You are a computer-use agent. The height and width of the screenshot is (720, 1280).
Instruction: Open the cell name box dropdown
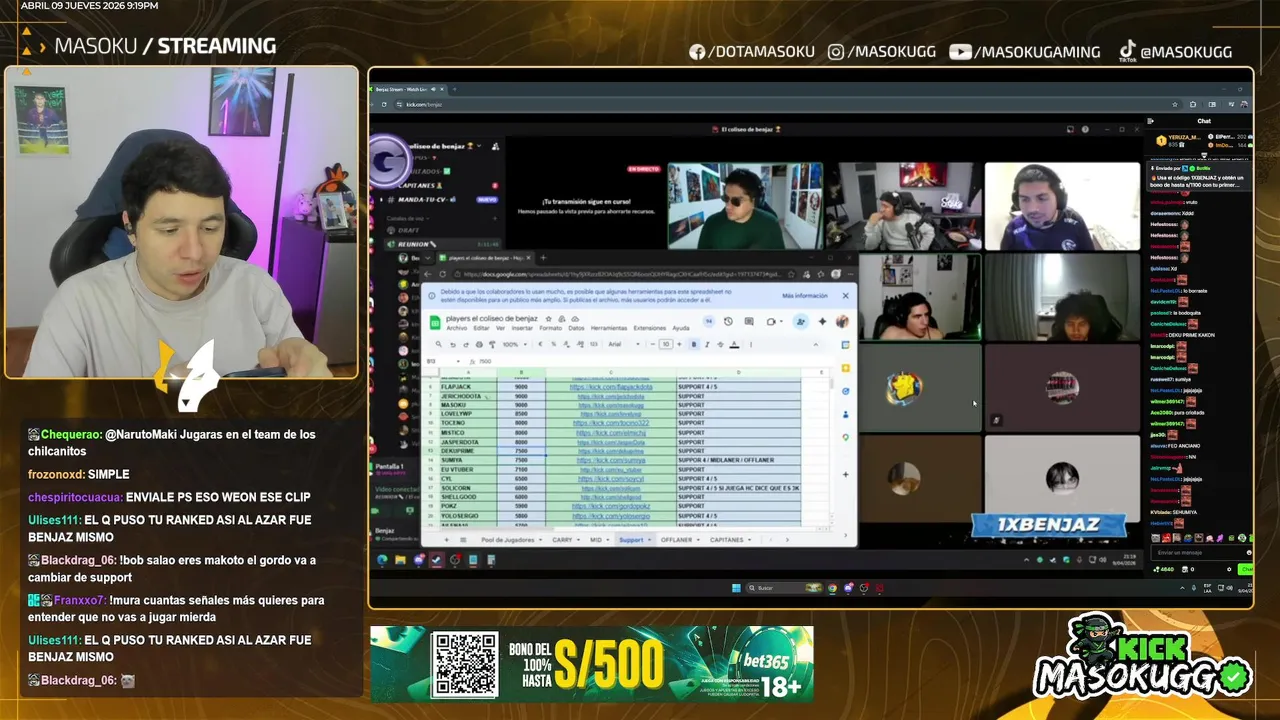coord(458,361)
